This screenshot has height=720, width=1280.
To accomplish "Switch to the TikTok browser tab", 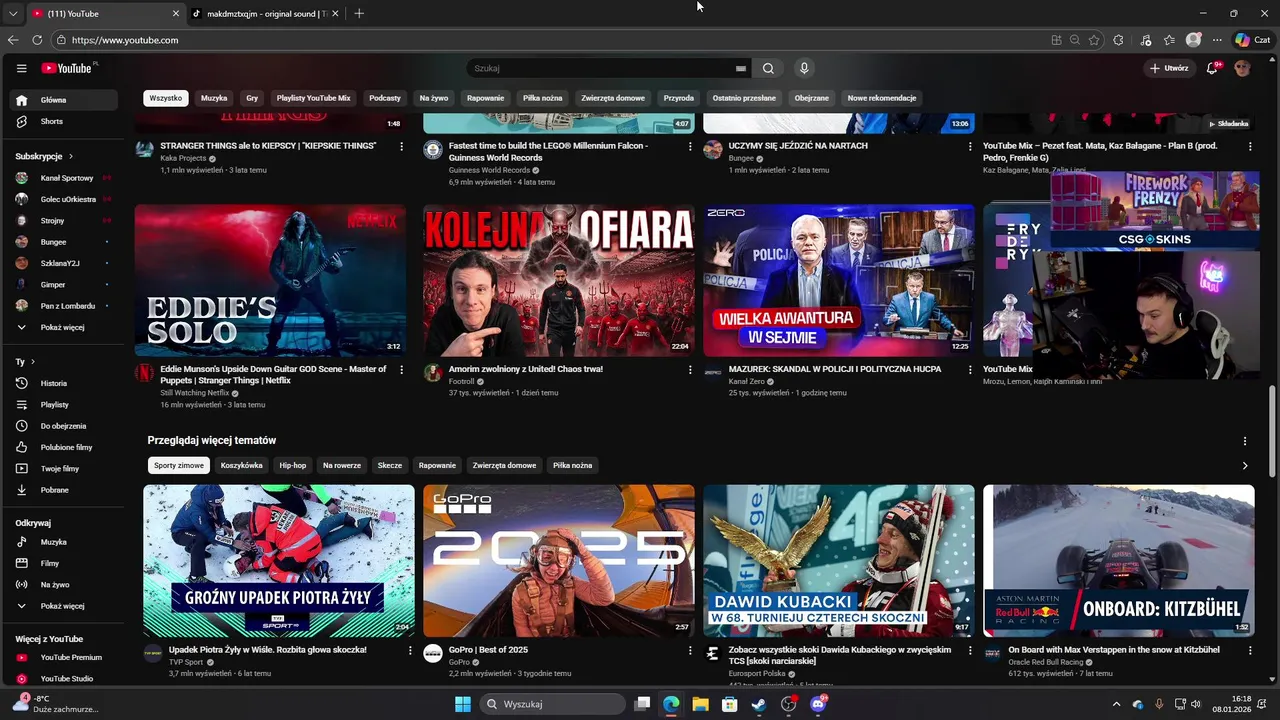I will (265, 13).
